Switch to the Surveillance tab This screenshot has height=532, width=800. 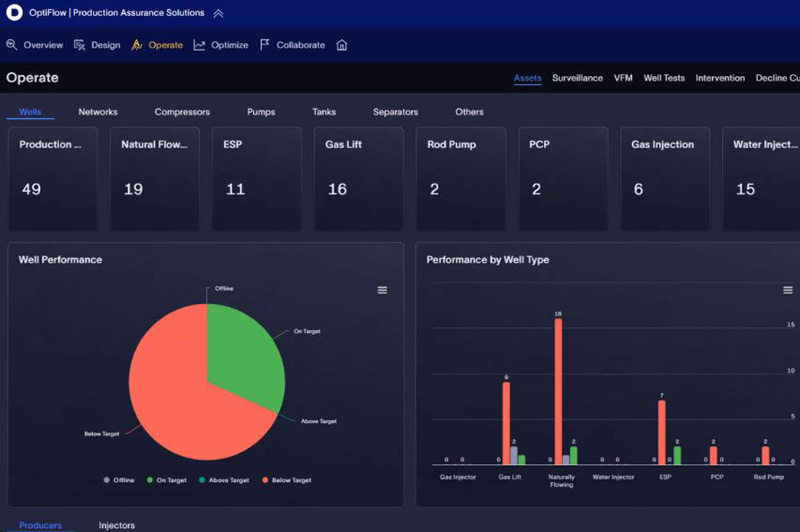(577, 78)
